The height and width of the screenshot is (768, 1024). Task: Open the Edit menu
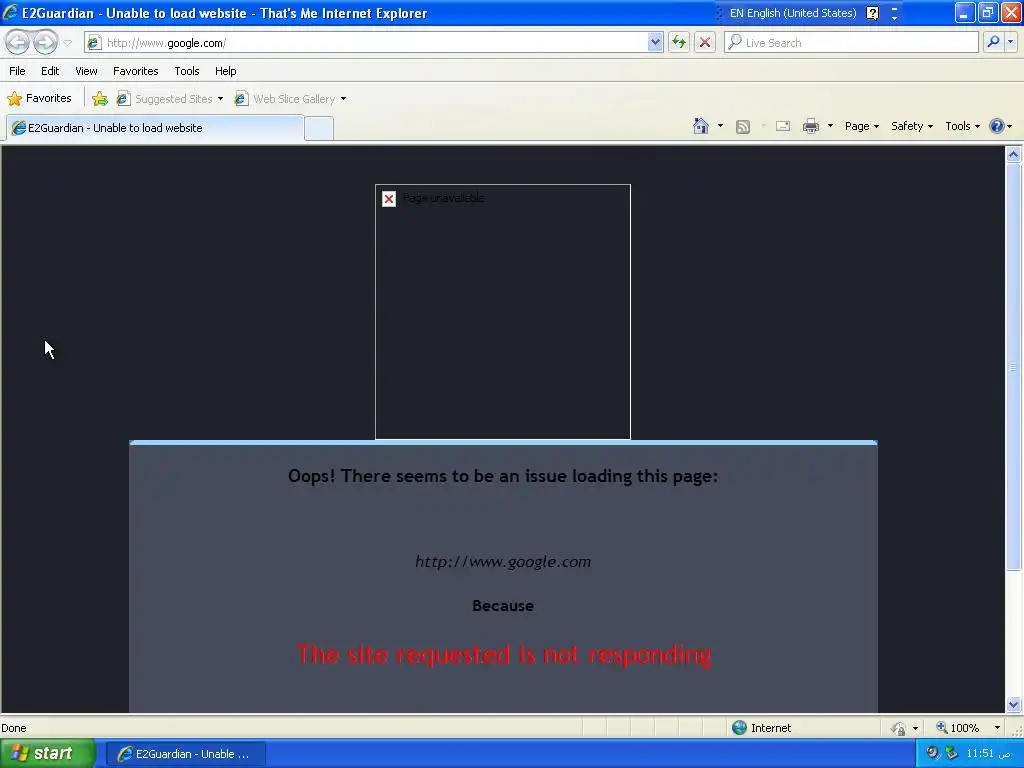click(x=50, y=71)
